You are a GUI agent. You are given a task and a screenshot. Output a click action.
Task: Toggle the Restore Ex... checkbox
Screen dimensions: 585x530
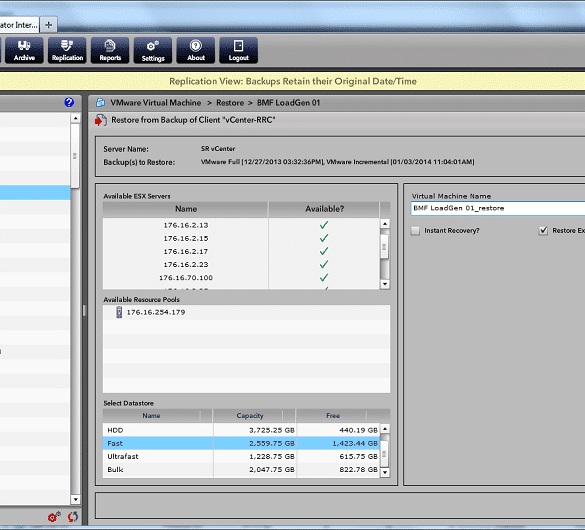[543, 231]
